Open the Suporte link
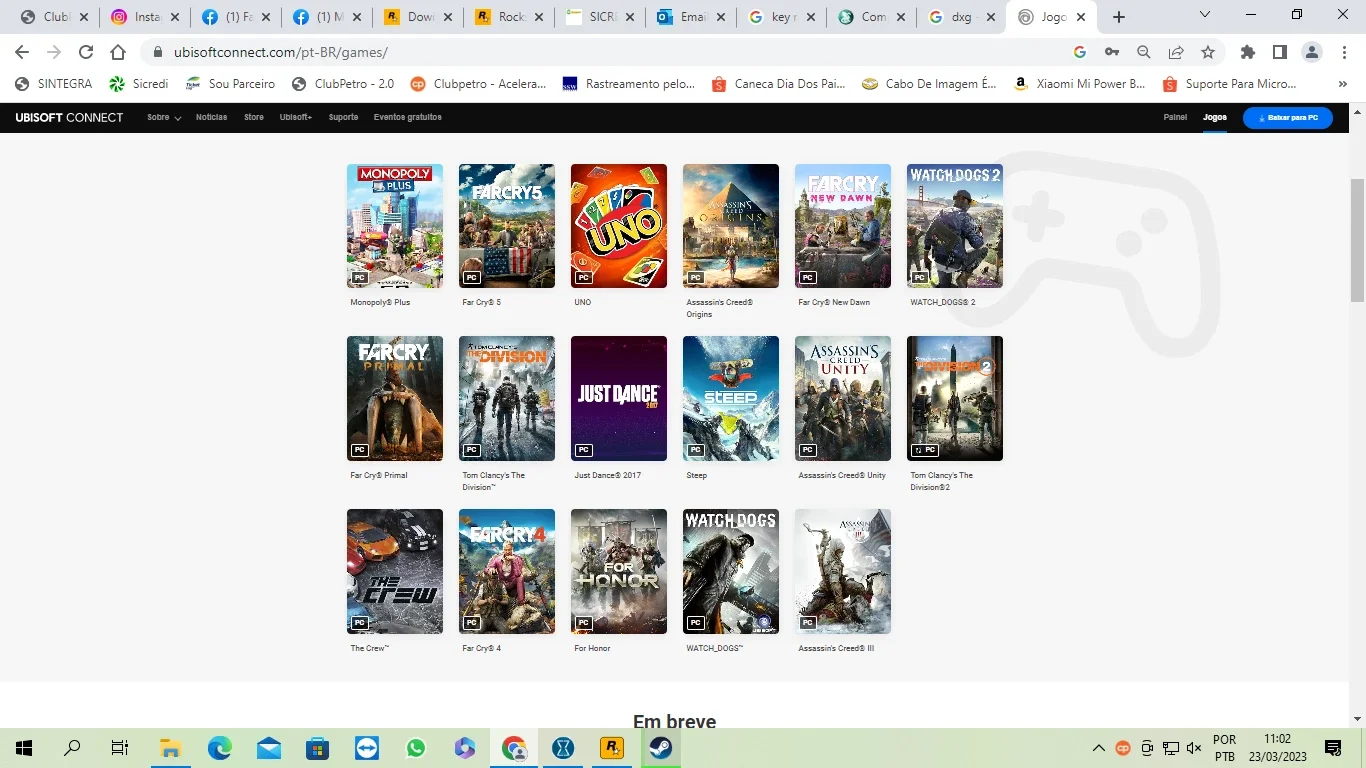This screenshot has height=768, width=1366. pos(343,117)
